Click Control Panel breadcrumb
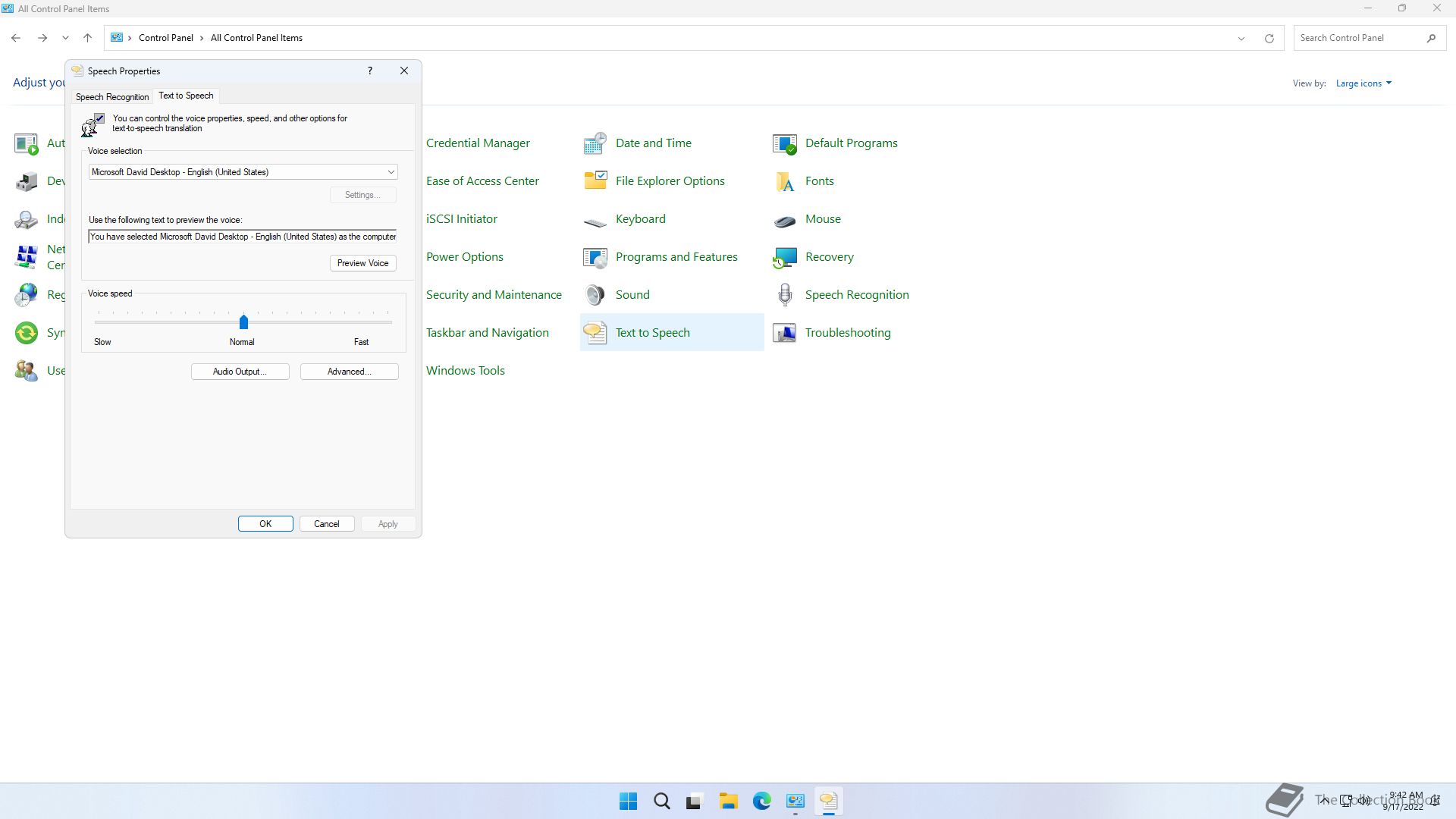The image size is (1456, 819). 165,38
